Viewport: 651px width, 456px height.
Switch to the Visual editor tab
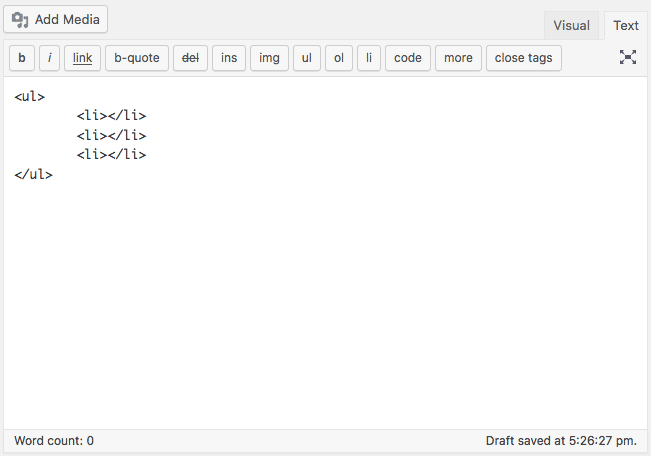pos(571,25)
